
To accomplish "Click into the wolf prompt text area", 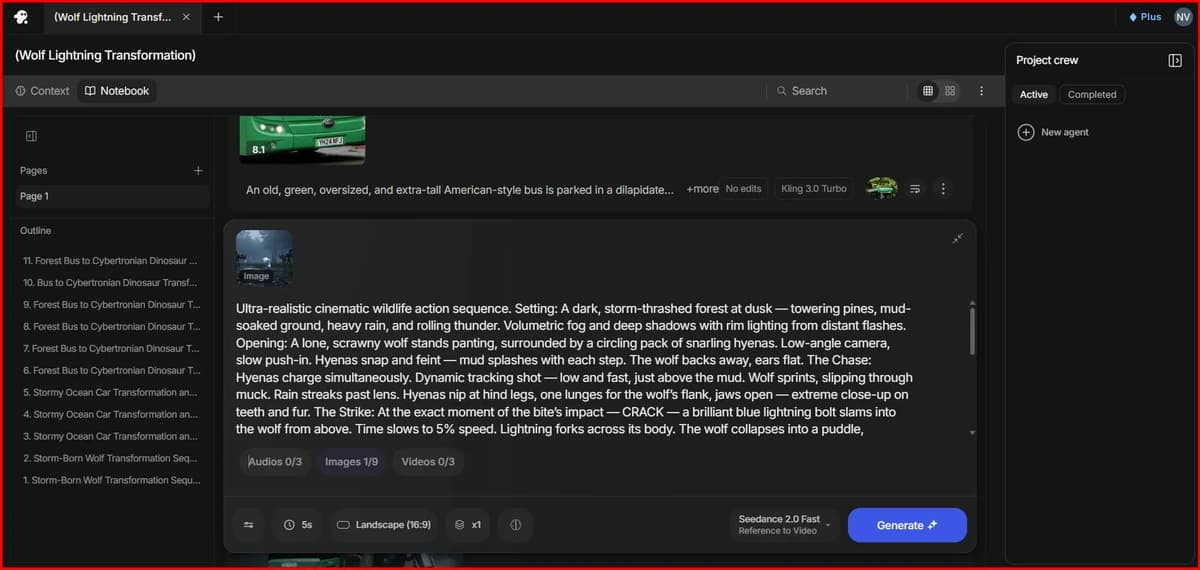I will pyautogui.click(x=575, y=368).
